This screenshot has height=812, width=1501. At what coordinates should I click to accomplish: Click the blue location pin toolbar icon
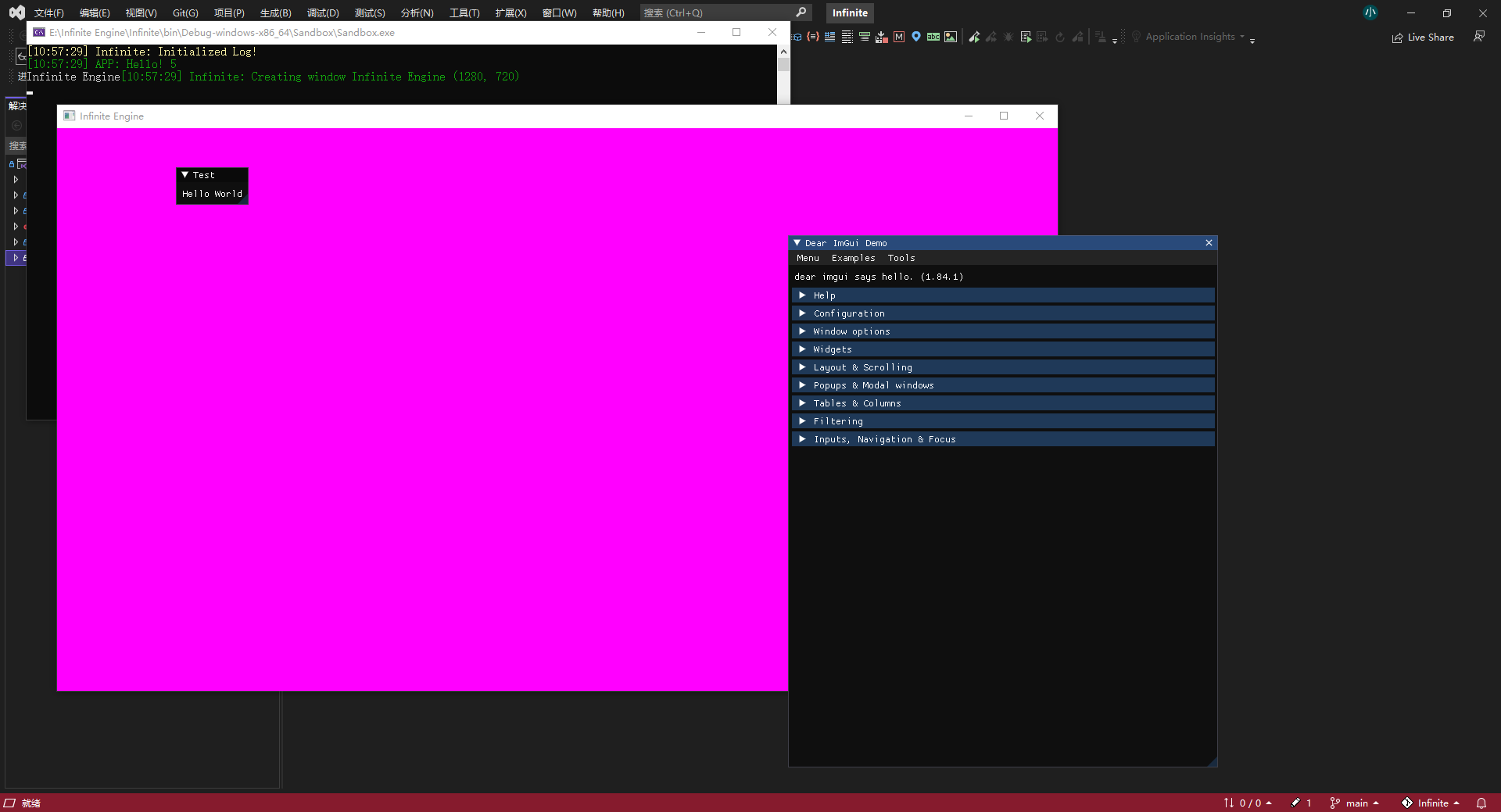click(916, 37)
